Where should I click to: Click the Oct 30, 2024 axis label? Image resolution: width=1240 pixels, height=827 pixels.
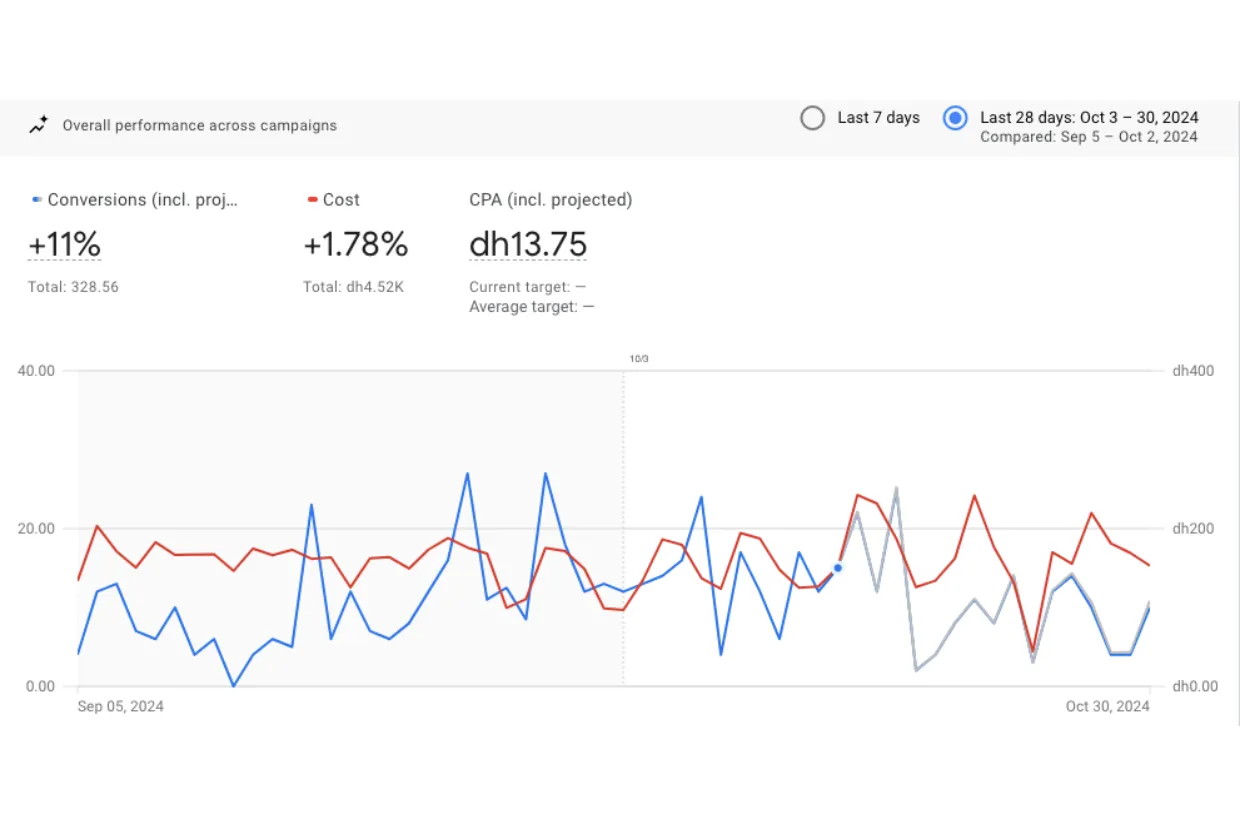point(1107,706)
